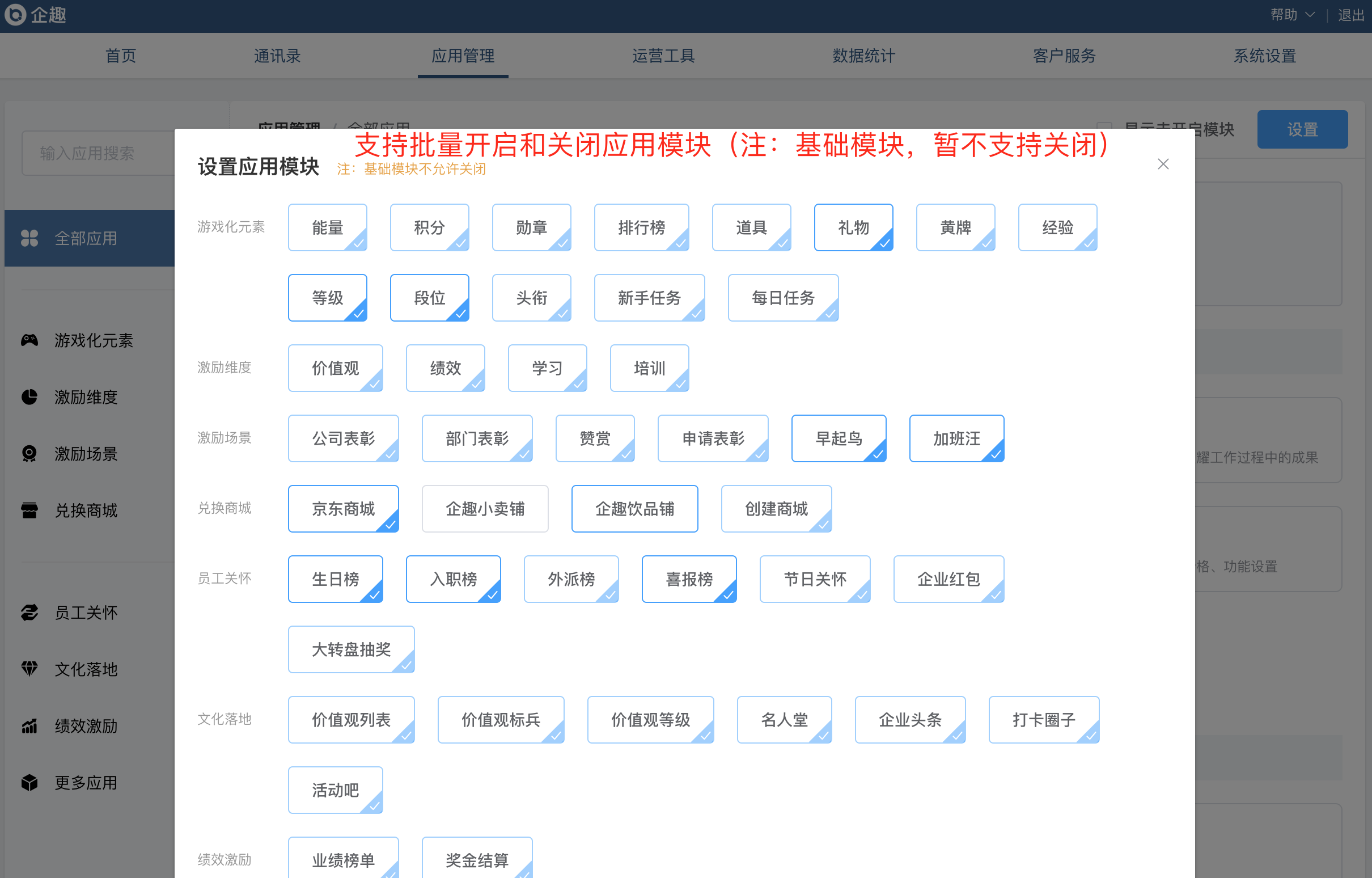Click the blue 设置 button
The height and width of the screenshot is (878, 1372).
[1302, 129]
